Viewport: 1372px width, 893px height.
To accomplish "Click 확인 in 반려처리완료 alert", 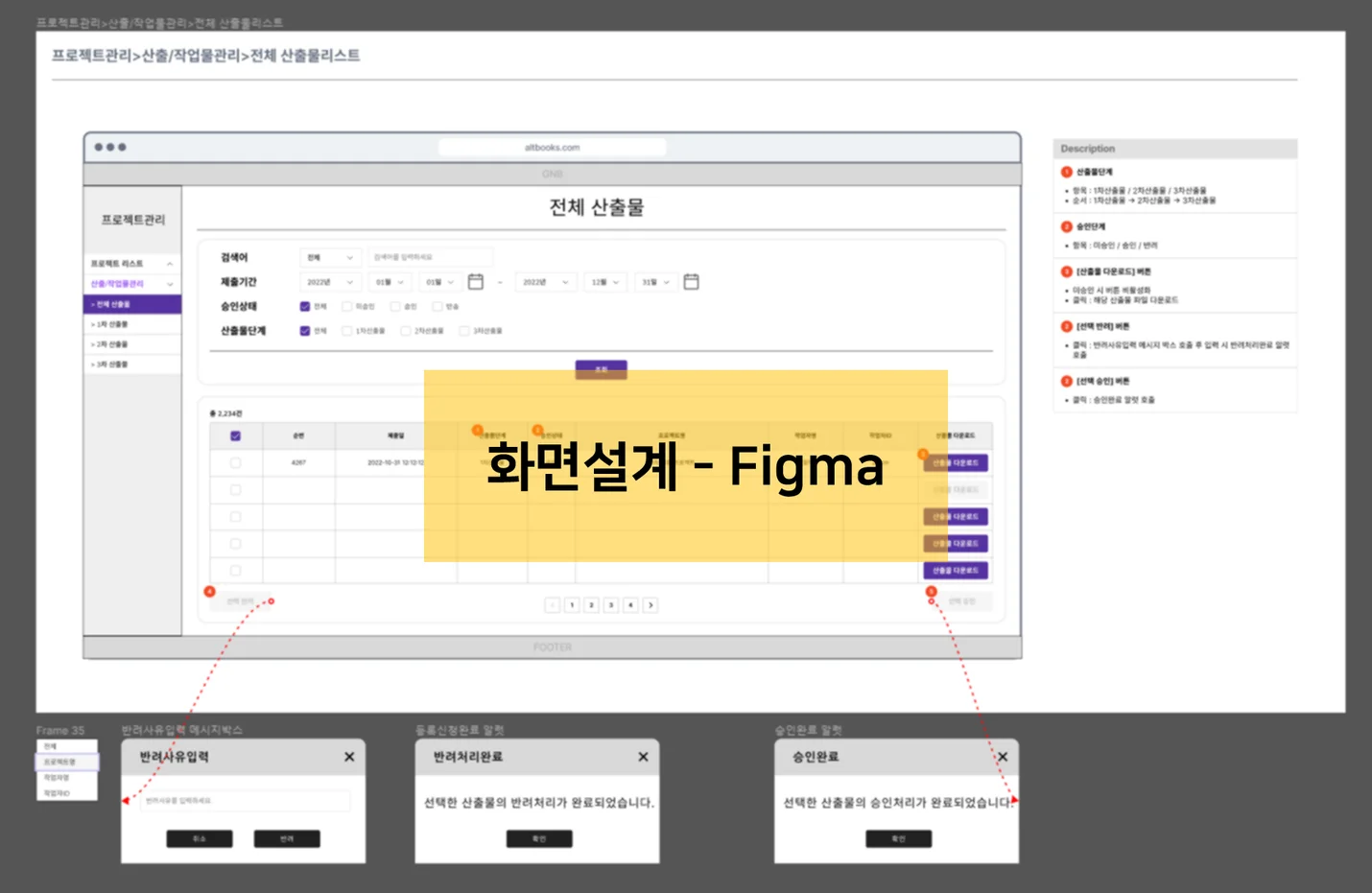I will [539, 839].
